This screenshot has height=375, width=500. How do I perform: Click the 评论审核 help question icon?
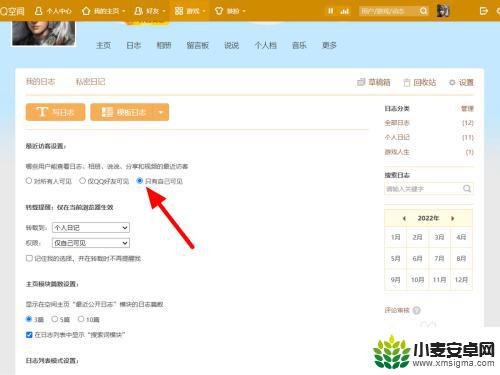416,310
